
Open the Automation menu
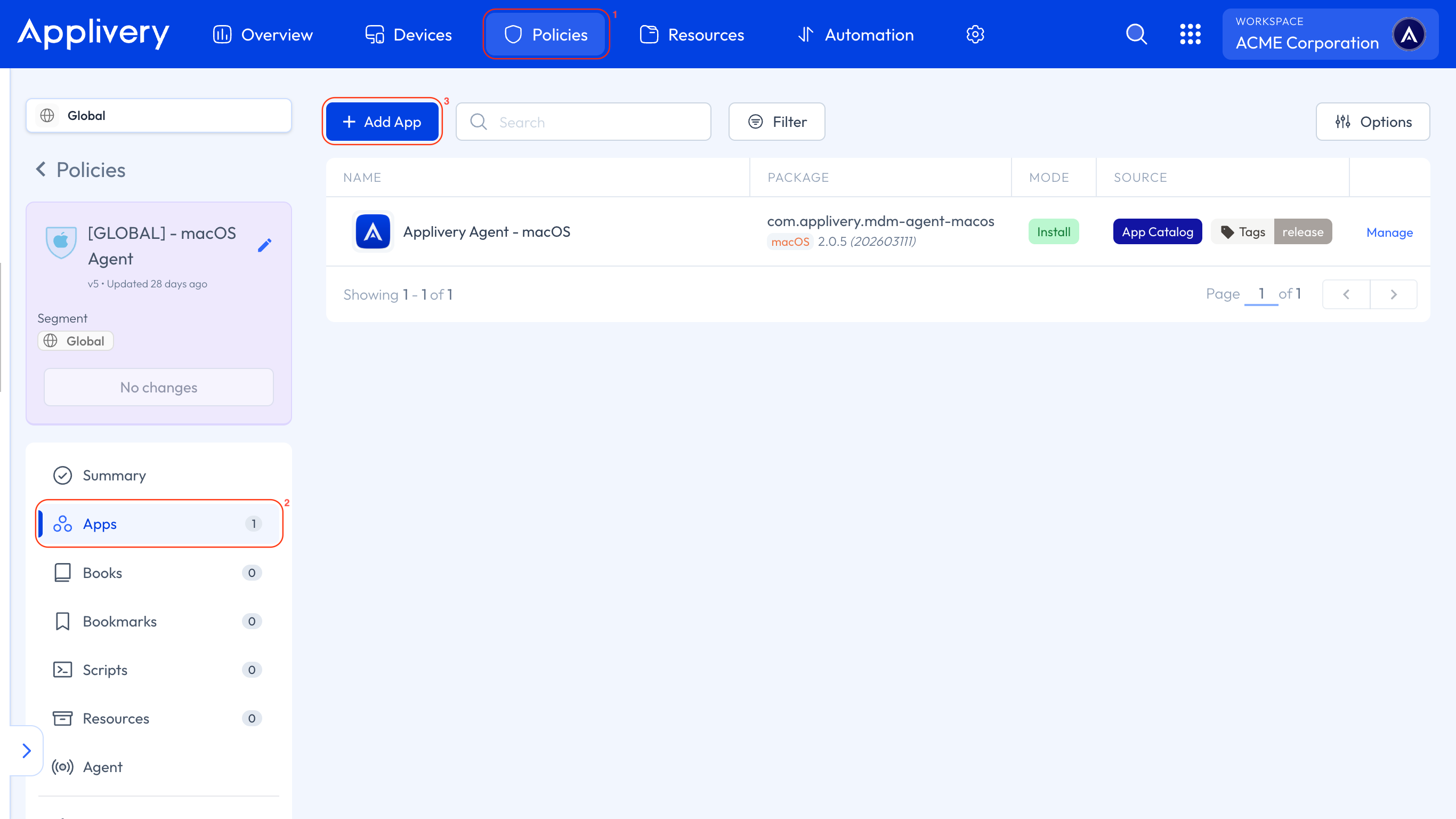[x=855, y=35]
